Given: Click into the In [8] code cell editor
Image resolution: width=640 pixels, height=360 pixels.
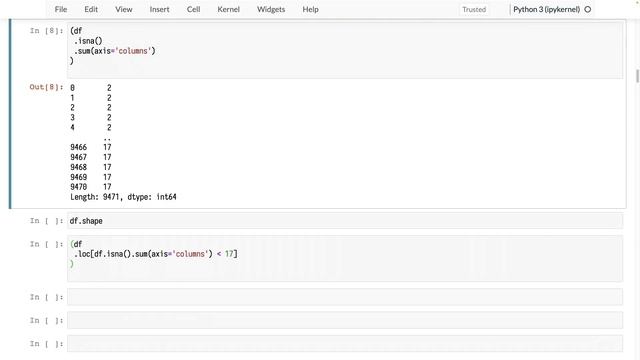Looking at the screenshot, I should pyautogui.click(x=345, y=50).
